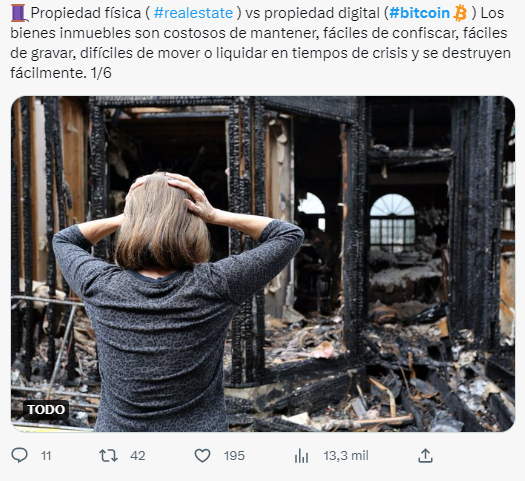
Task: Click the retweet count 42
Action: pyautogui.click(x=138, y=456)
